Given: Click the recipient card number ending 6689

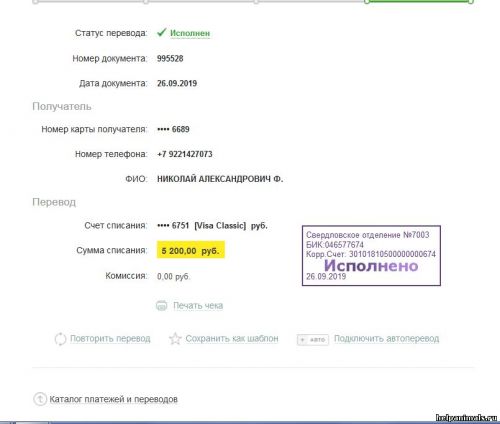Looking at the screenshot, I should click(173, 129).
